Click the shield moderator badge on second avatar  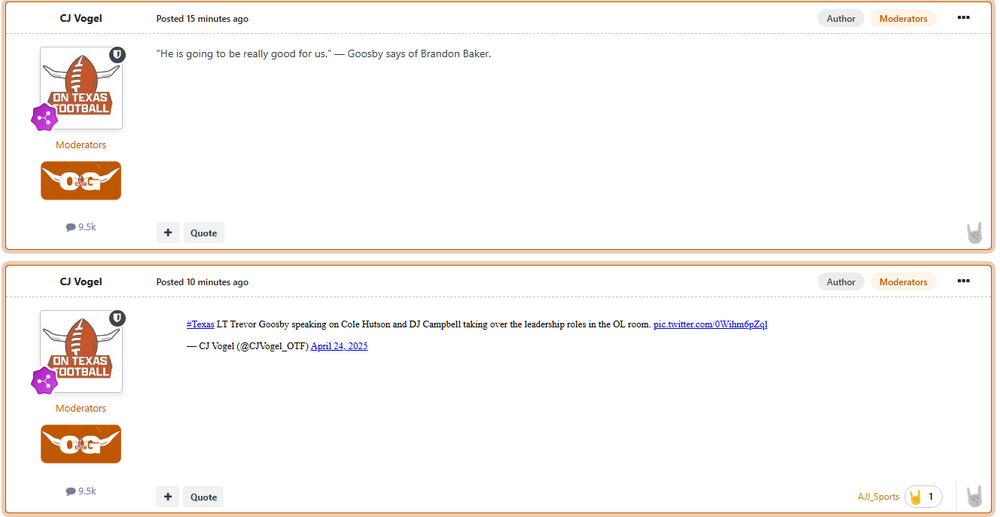(x=117, y=318)
